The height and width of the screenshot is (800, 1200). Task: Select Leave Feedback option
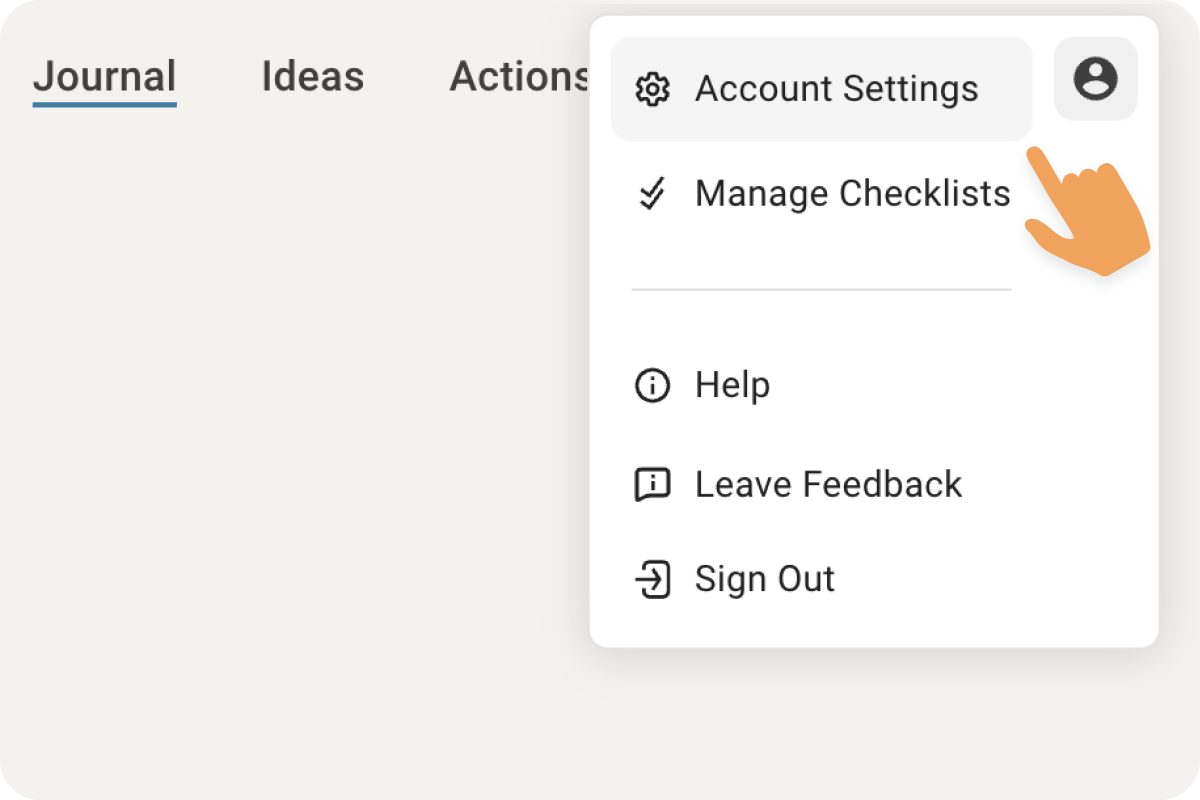(x=821, y=485)
